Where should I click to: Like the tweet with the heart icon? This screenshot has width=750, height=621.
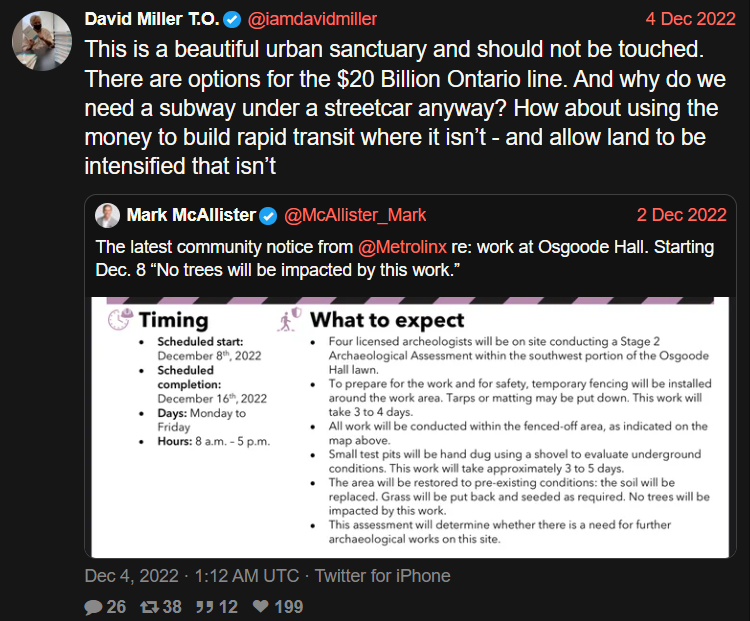pos(260,606)
